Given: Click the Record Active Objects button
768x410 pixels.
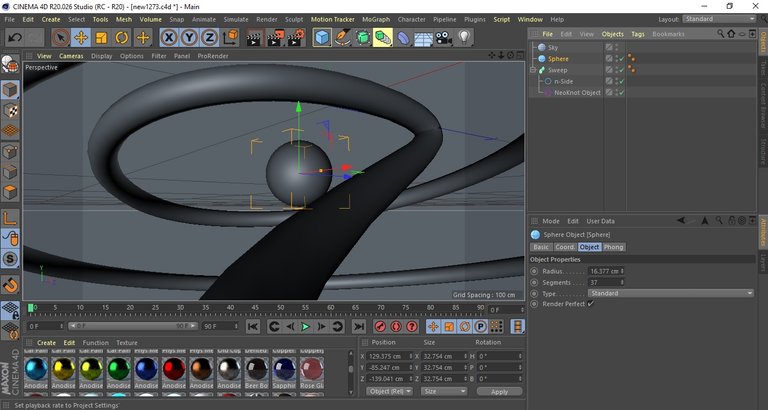Looking at the screenshot, I should tap(380, 326).
